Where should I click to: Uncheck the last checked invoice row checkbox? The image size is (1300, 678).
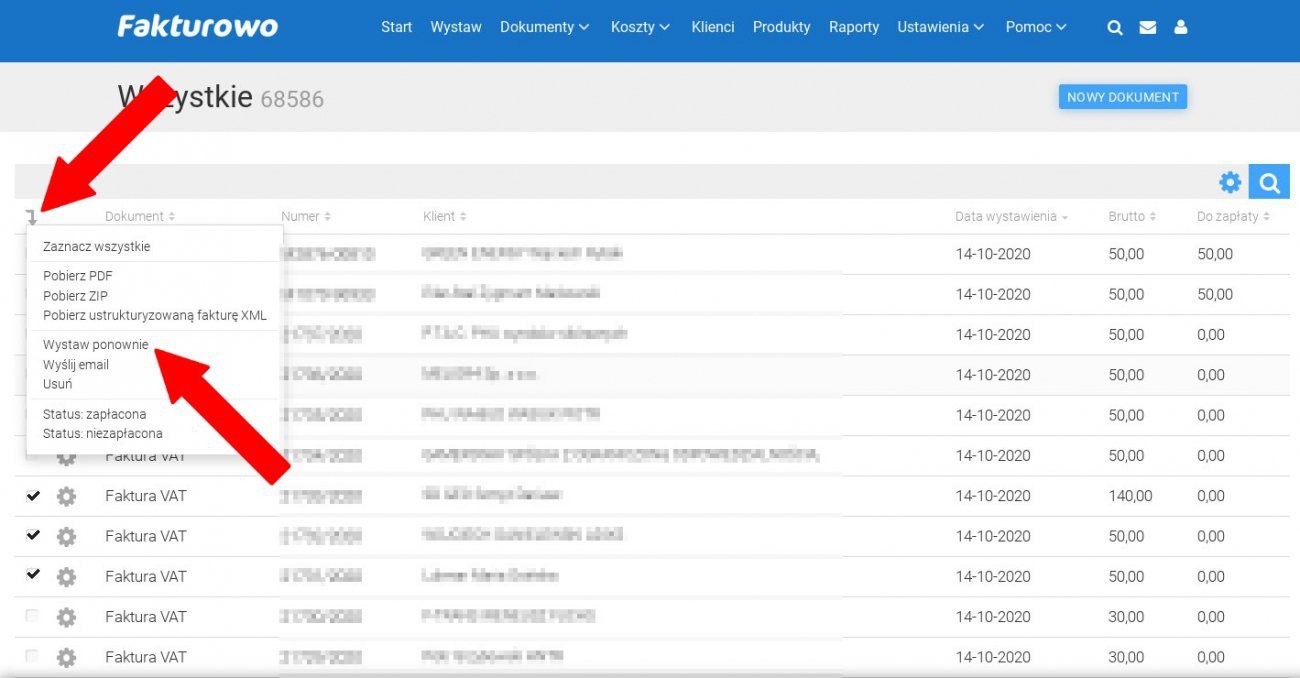click(x=33, y=576)
